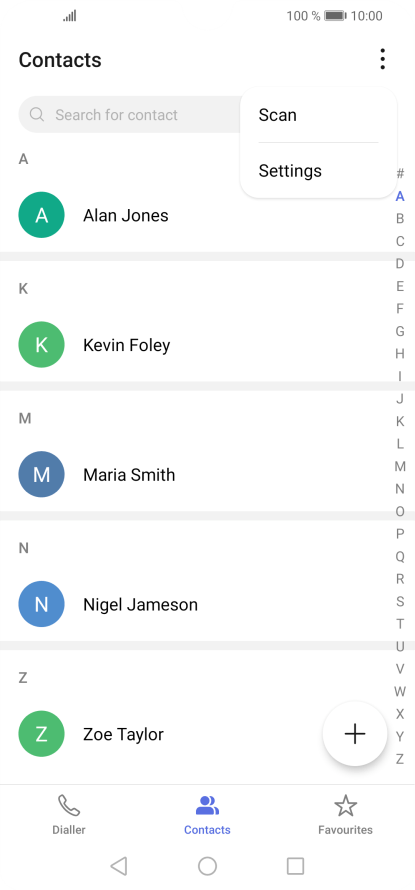Switch to the Dialler tab
Viewport: 415px width, 890px height.
[x=69, y=815]
